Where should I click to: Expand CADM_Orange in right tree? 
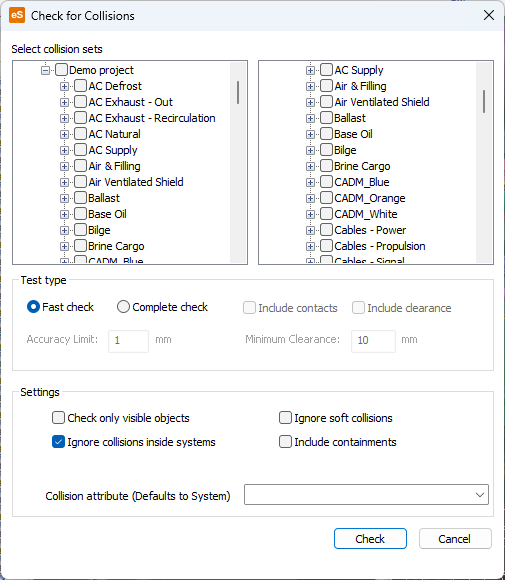tap(310, 199)
